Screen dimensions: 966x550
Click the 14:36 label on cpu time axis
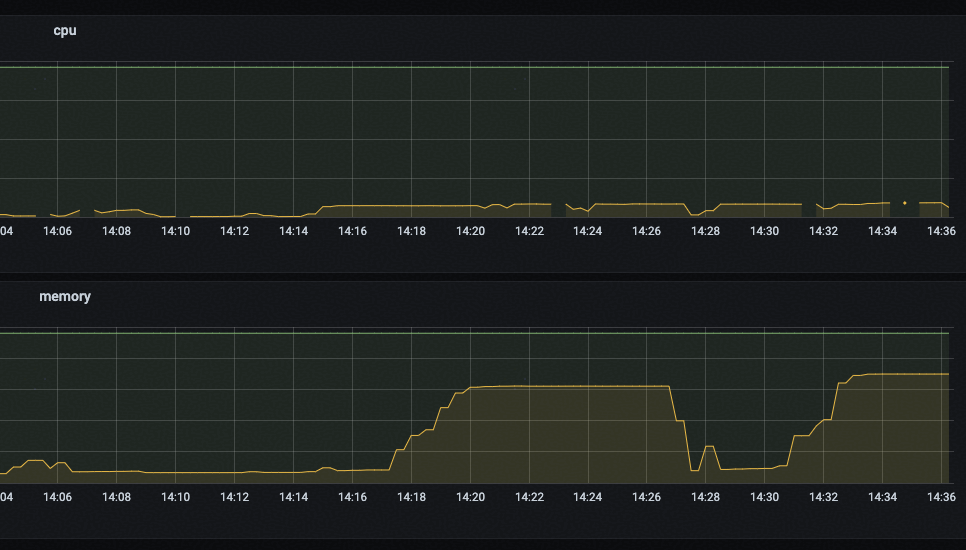coord(942,231)
